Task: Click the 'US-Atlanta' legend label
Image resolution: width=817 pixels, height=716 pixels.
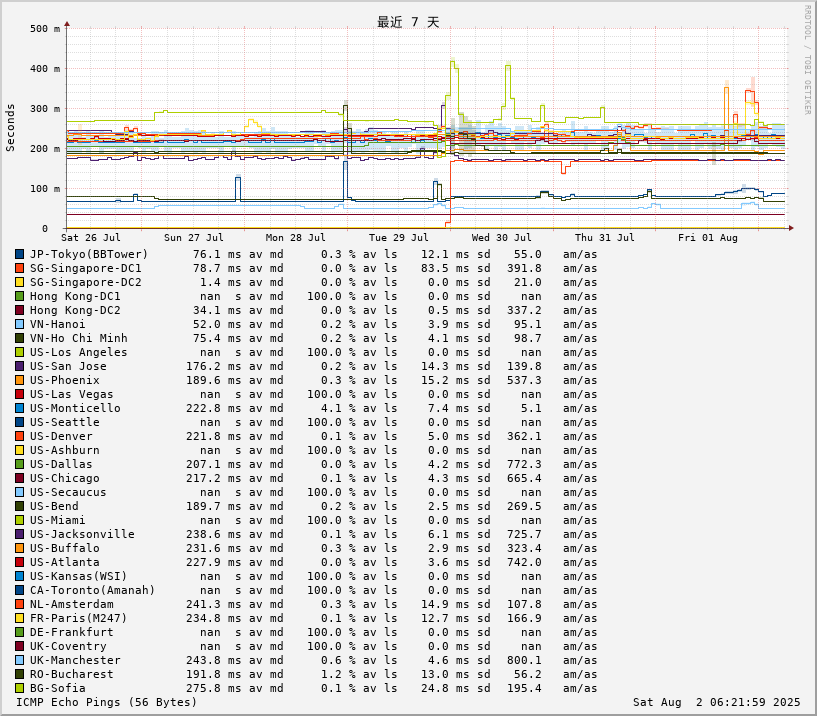Action: [65, 563]
